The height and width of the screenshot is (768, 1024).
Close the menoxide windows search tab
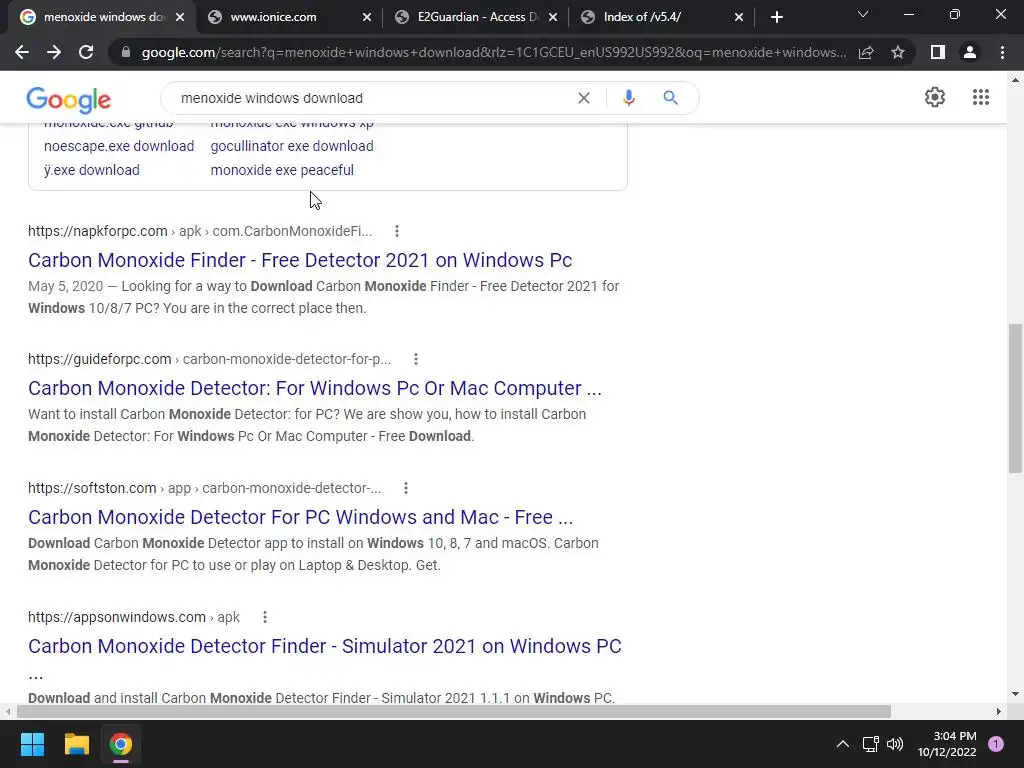[x=180, y=17]
